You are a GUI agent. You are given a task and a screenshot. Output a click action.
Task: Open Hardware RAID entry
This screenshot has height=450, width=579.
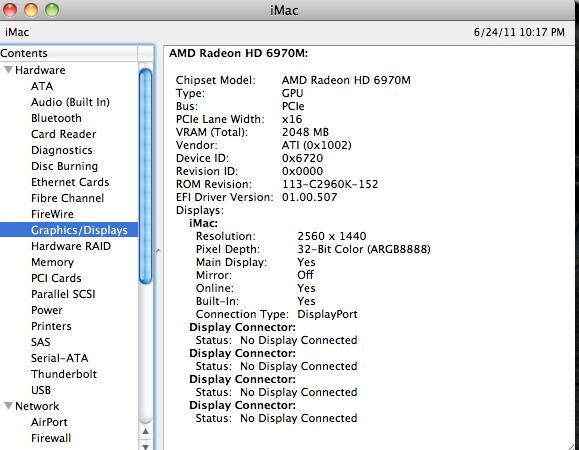(x=71, y=246)
